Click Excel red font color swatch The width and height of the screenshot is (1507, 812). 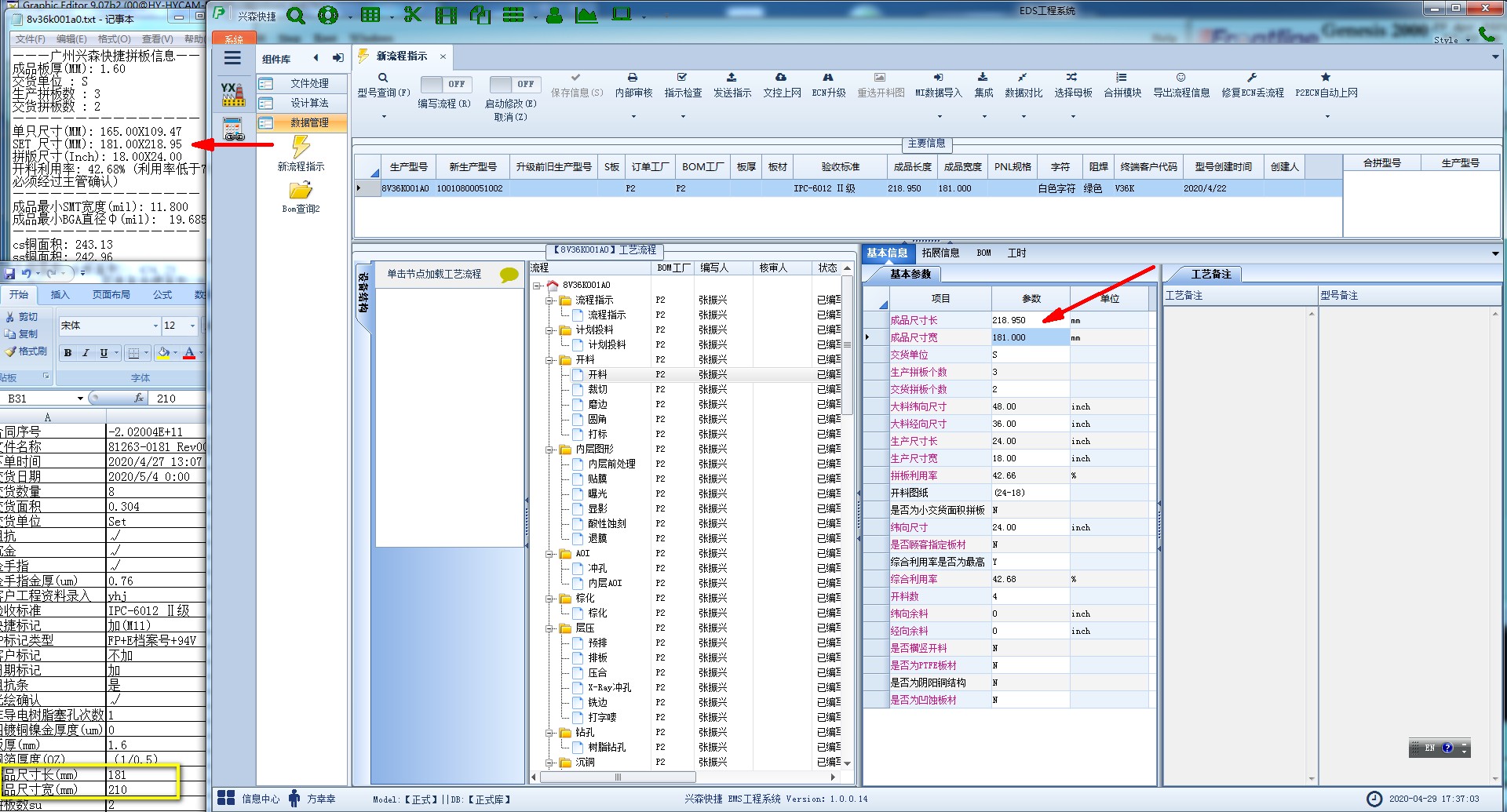point(189,353)
